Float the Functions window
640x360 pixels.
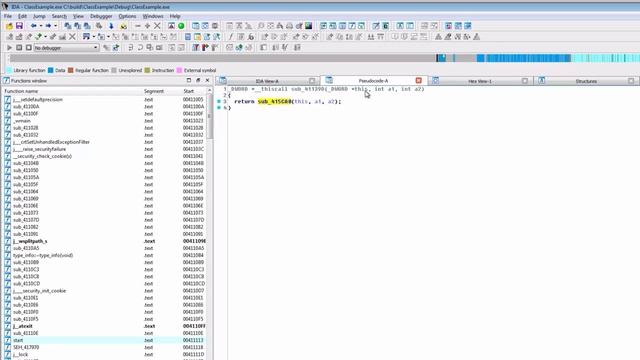198,81
